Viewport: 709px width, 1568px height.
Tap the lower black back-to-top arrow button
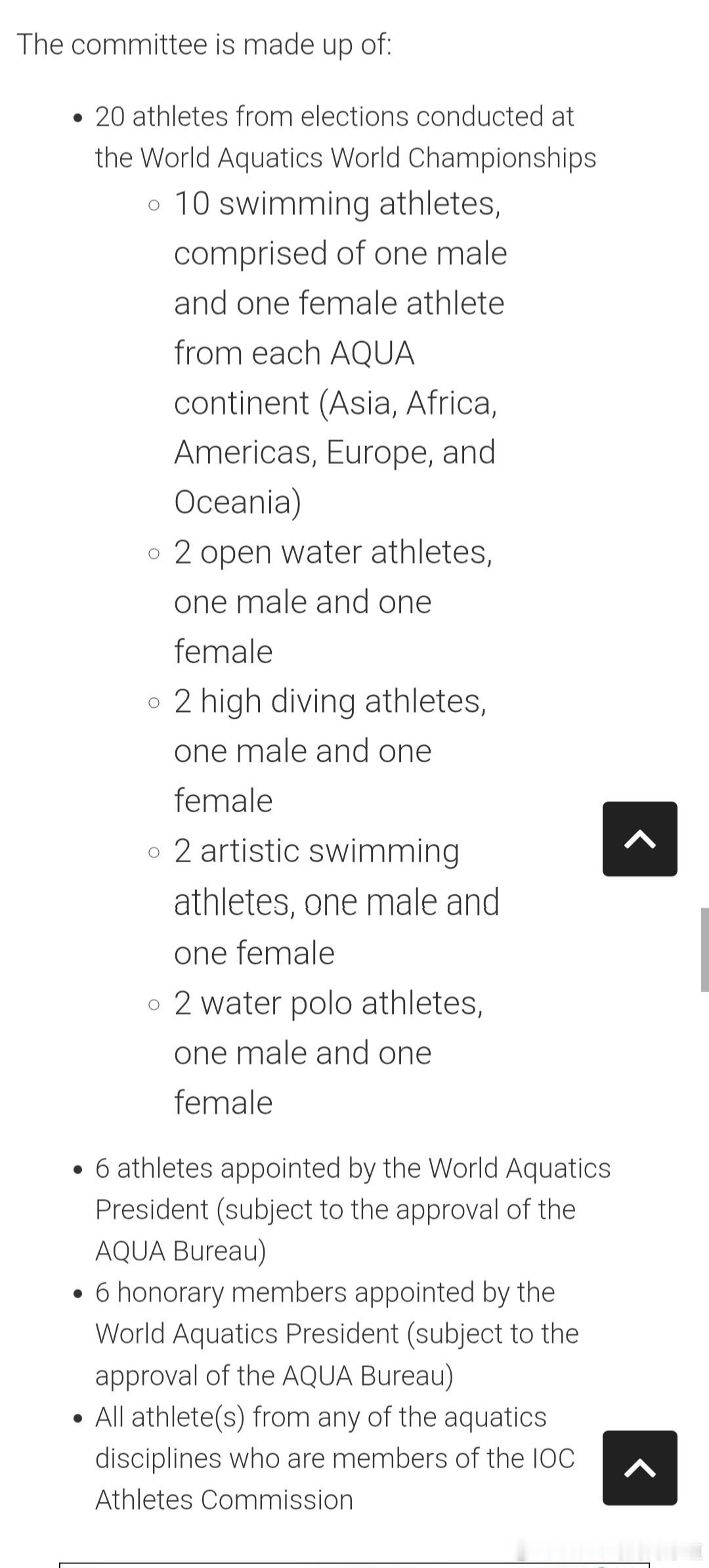coord(640,1468)
